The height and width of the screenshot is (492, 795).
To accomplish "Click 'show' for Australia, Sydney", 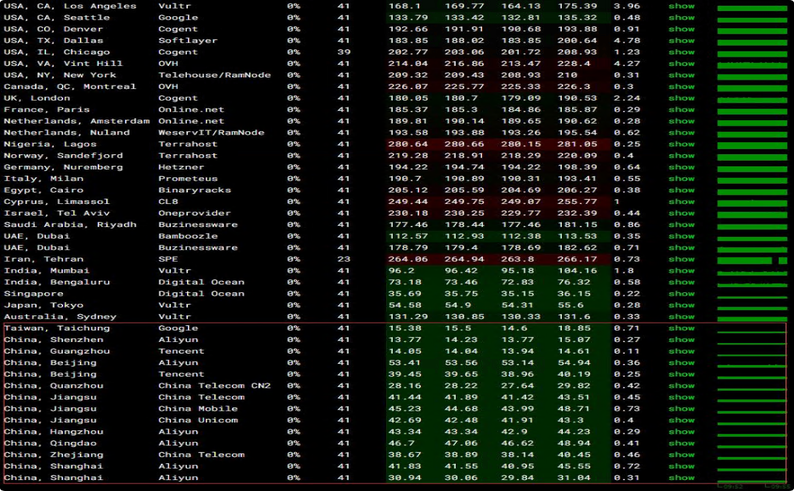I will (681, 317).
